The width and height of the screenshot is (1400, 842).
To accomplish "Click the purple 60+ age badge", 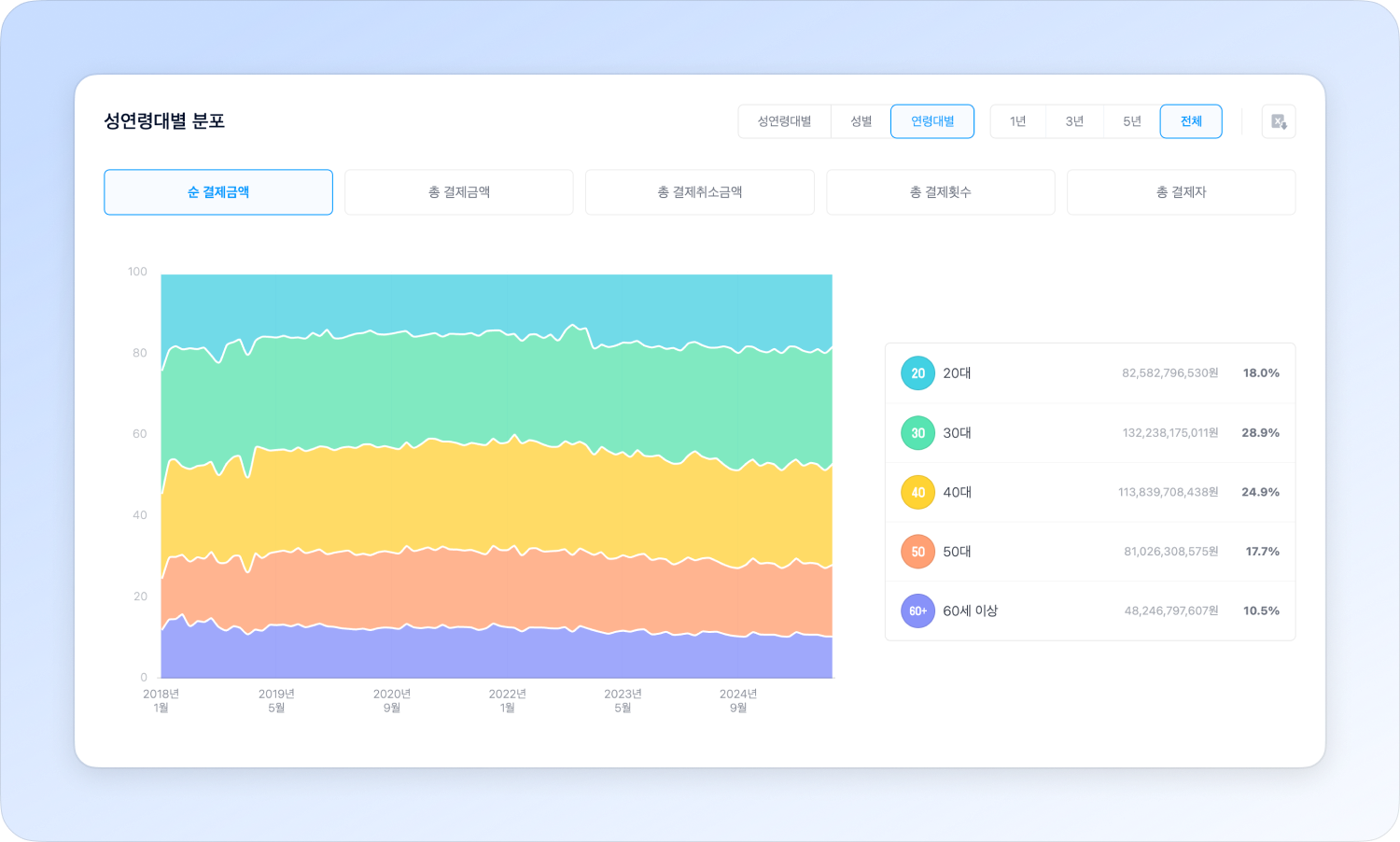I will tap(917, 611).
